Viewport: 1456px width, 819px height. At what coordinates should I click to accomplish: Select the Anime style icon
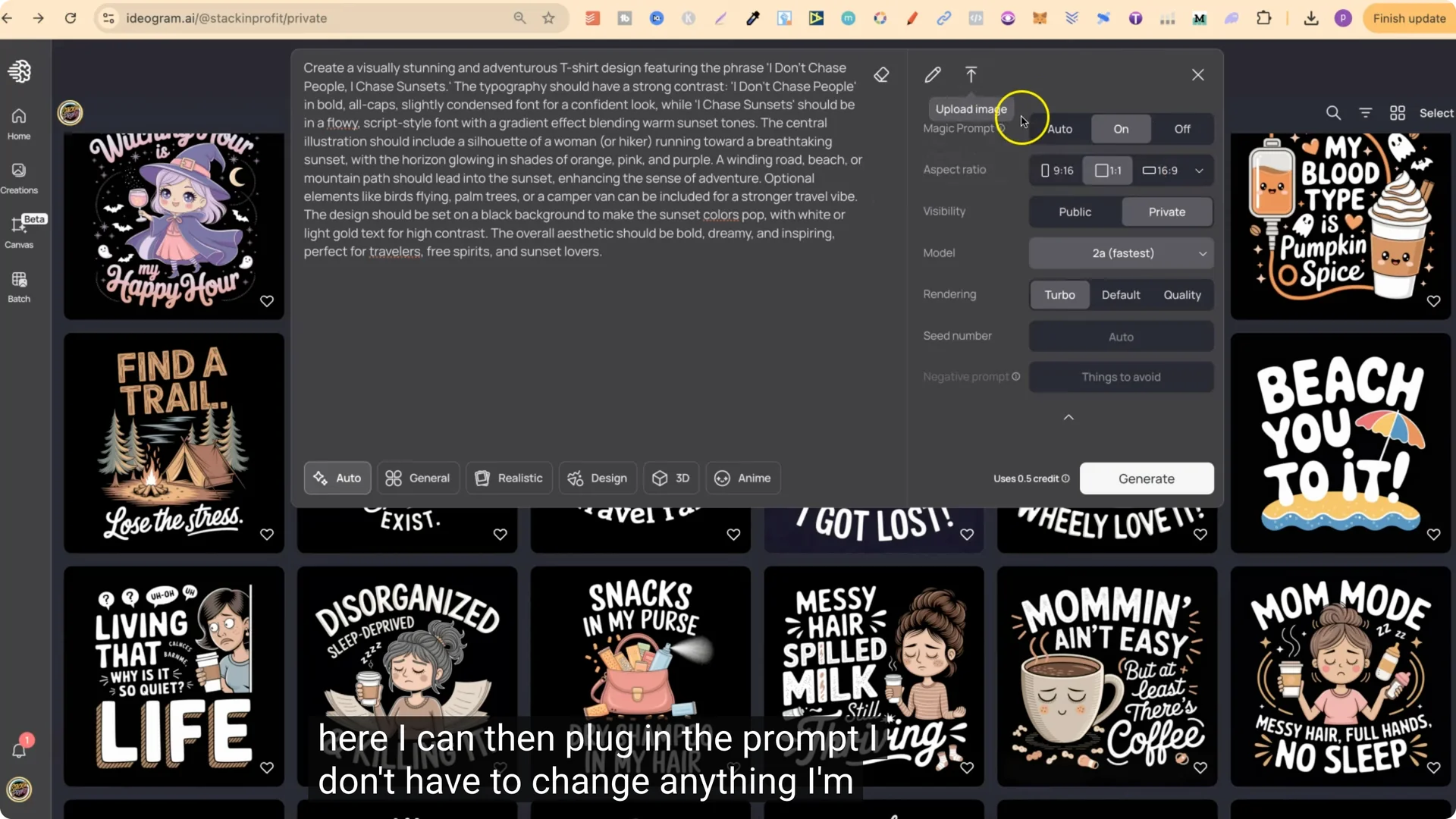(742, 478)
